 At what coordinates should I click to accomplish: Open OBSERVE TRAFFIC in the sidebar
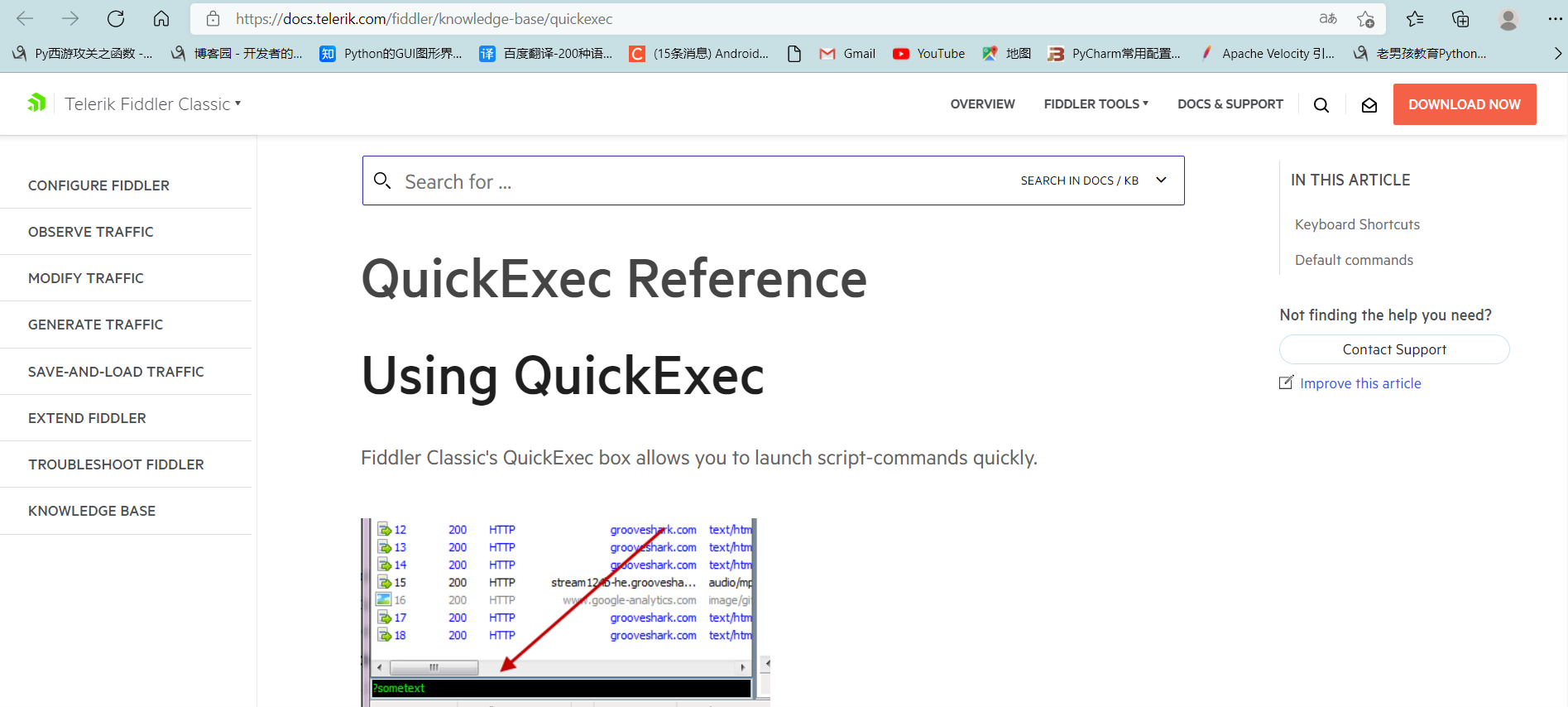point(91,232)
